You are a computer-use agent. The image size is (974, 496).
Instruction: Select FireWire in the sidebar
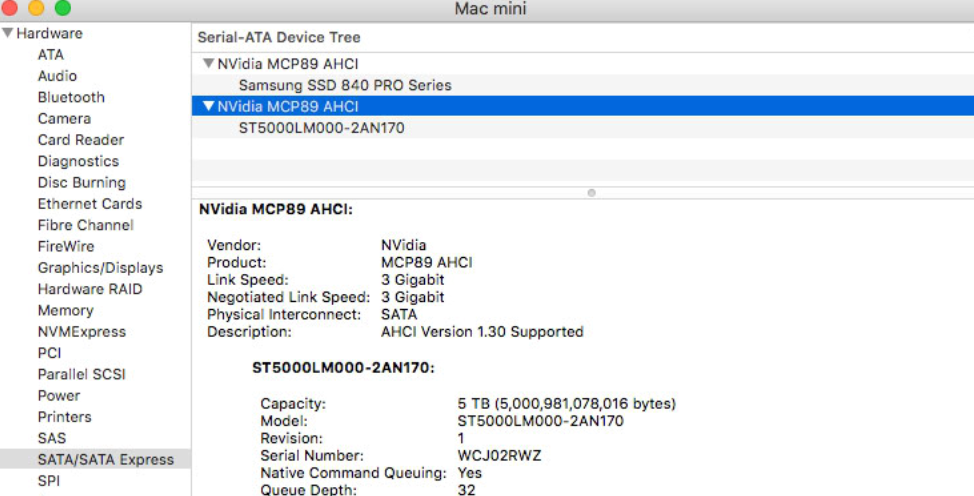coord(66,246)
